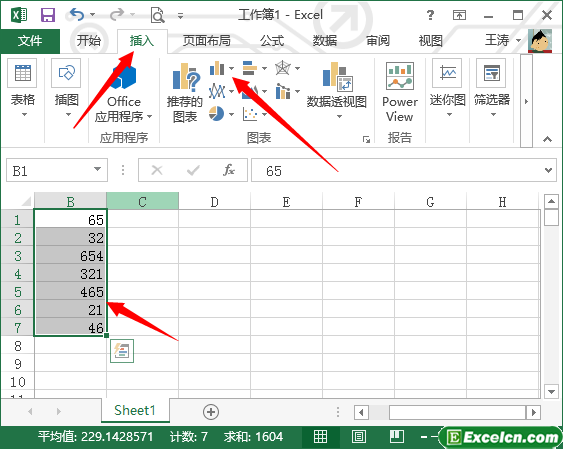Open 筛选器 filters group
Viewport: 563px width, 449px height.
click(x=492, y=88)
